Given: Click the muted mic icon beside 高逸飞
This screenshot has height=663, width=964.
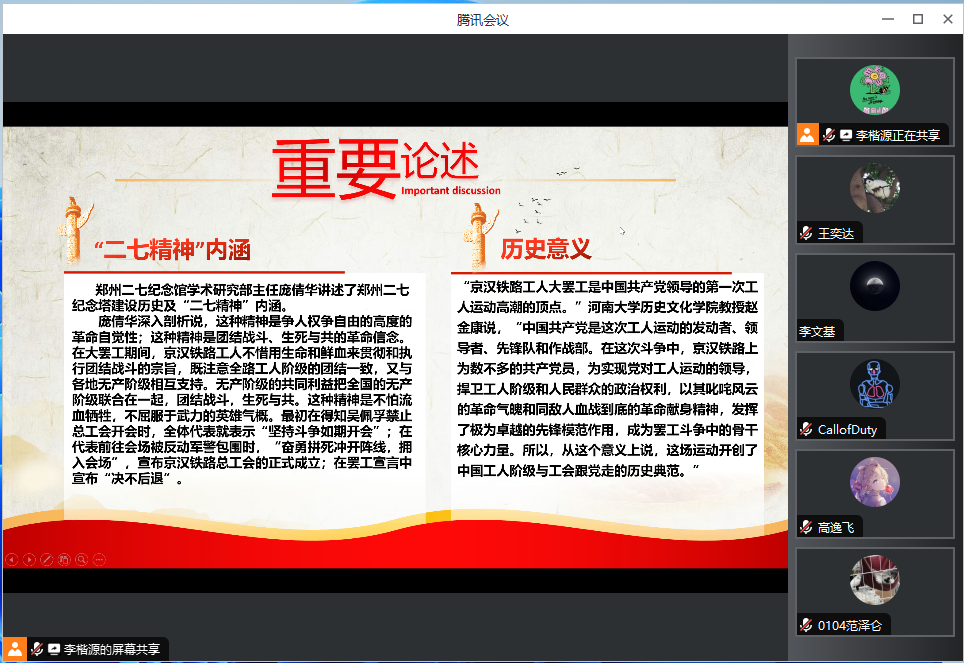Looking at the screenshot, I should pyautogui.click(x=806, y=527).
